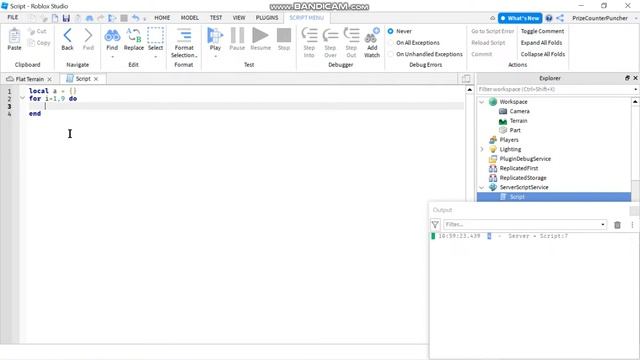The image size is (640, 360).
Task: Select Terrain in the Explorer tree
Action: (x=518, y=121)
